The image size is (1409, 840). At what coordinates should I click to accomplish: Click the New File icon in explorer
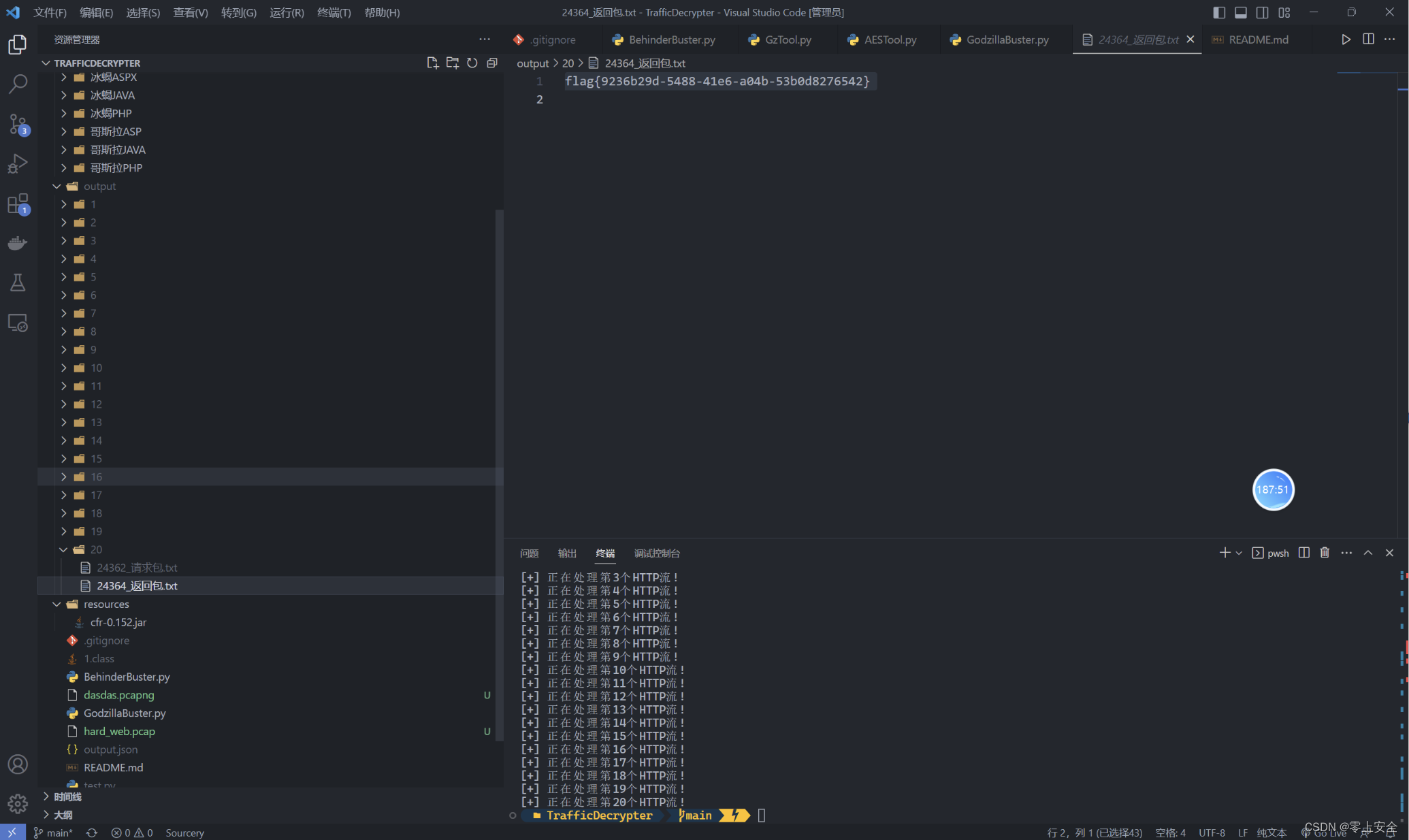(432, 63)
